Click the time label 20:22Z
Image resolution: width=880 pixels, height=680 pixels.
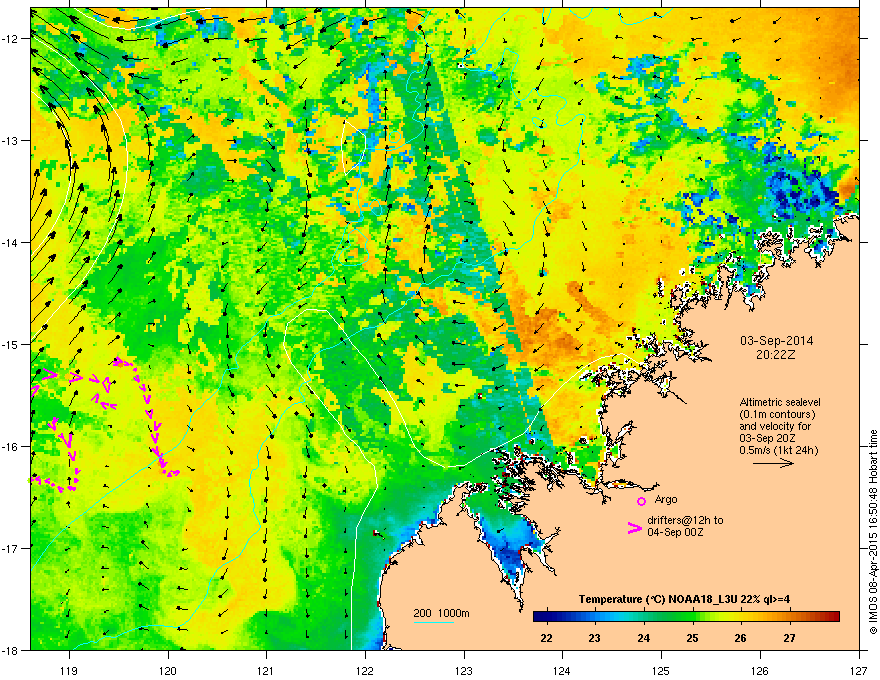pos(775,355)
